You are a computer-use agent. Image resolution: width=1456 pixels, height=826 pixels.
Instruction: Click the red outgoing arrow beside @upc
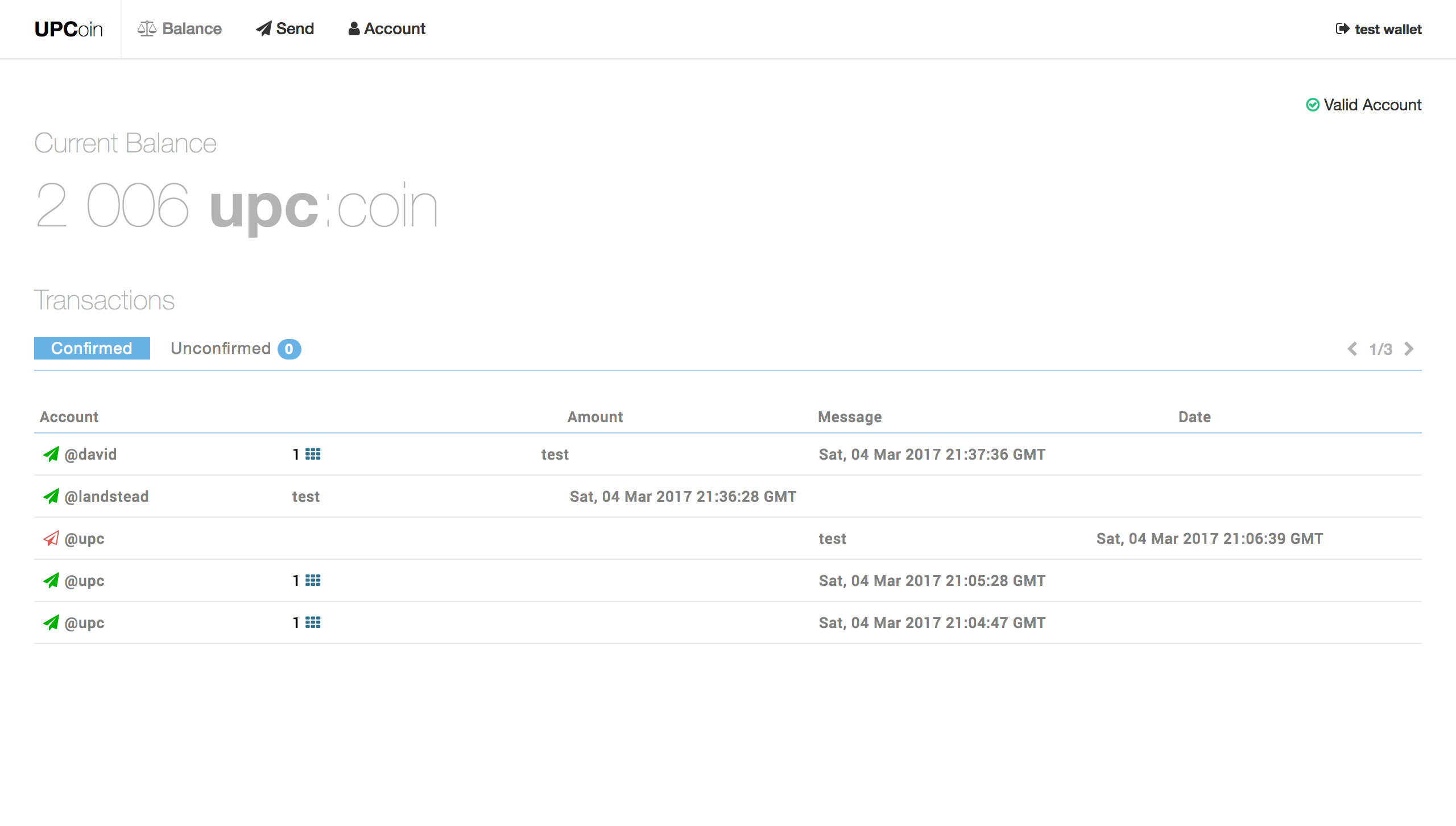tap(51, 538)
